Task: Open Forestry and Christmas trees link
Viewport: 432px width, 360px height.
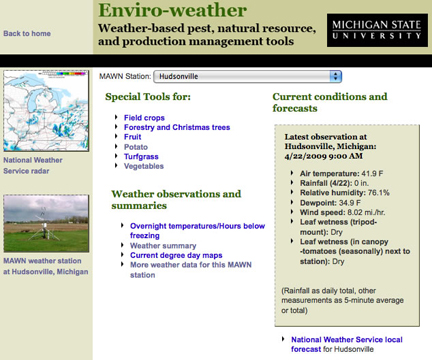Action: (177, 127)
